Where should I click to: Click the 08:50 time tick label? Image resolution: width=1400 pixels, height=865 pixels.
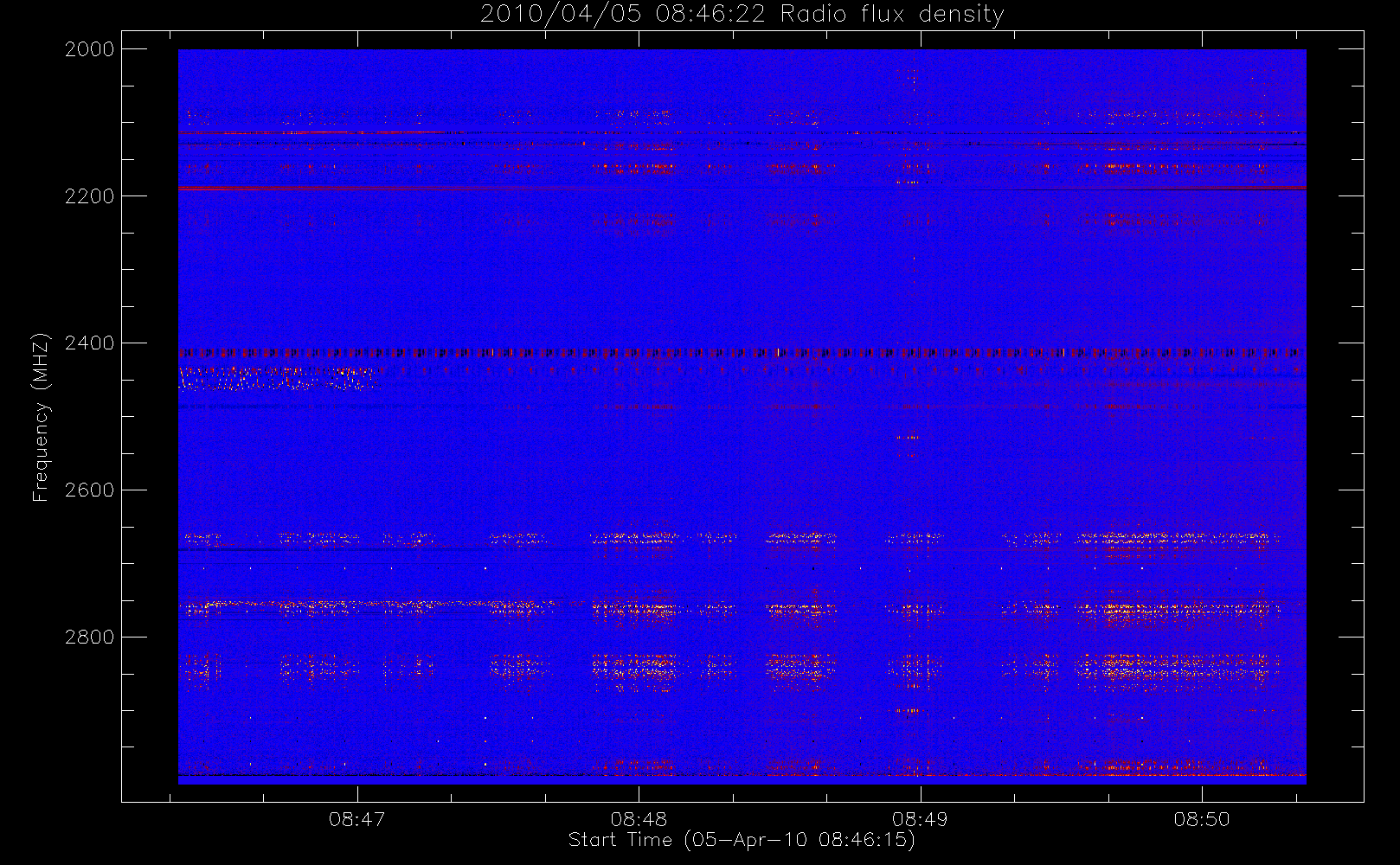[1202, 819]
